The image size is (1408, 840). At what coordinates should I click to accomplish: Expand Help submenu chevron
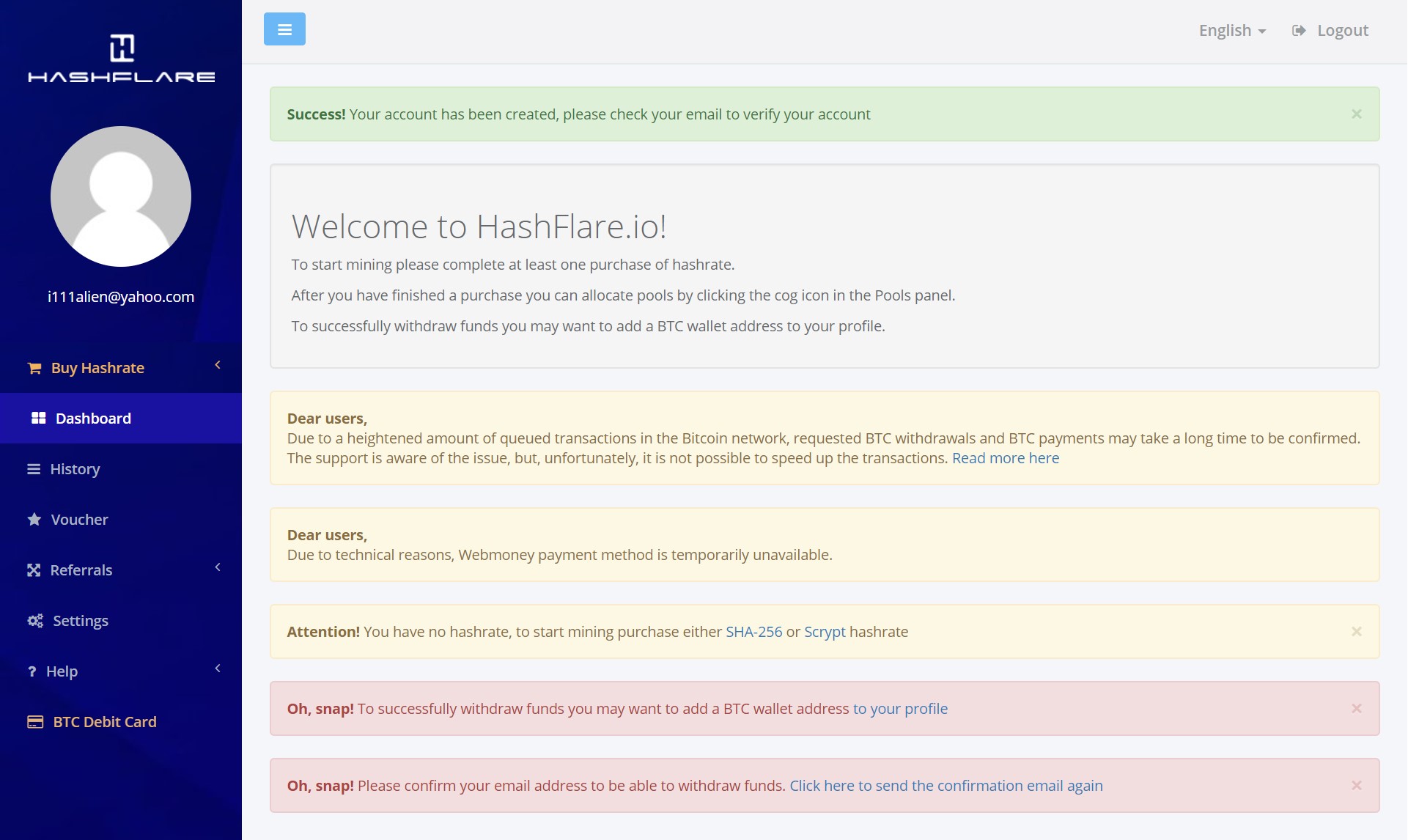[x=218, y=668]
